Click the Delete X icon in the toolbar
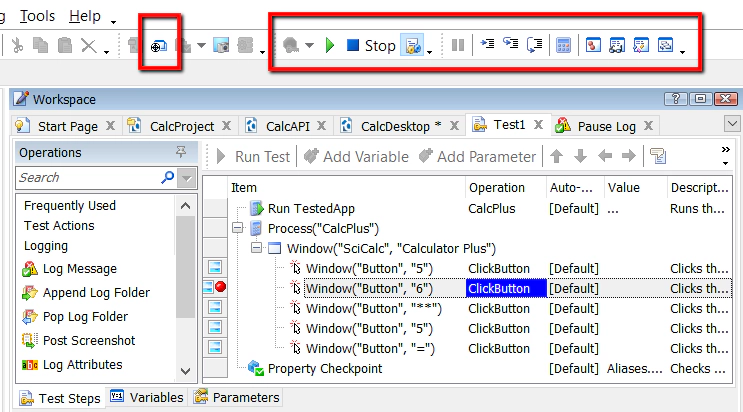Image resolution: width=743 pixels, height=412 pixels. tap(89, 46)
